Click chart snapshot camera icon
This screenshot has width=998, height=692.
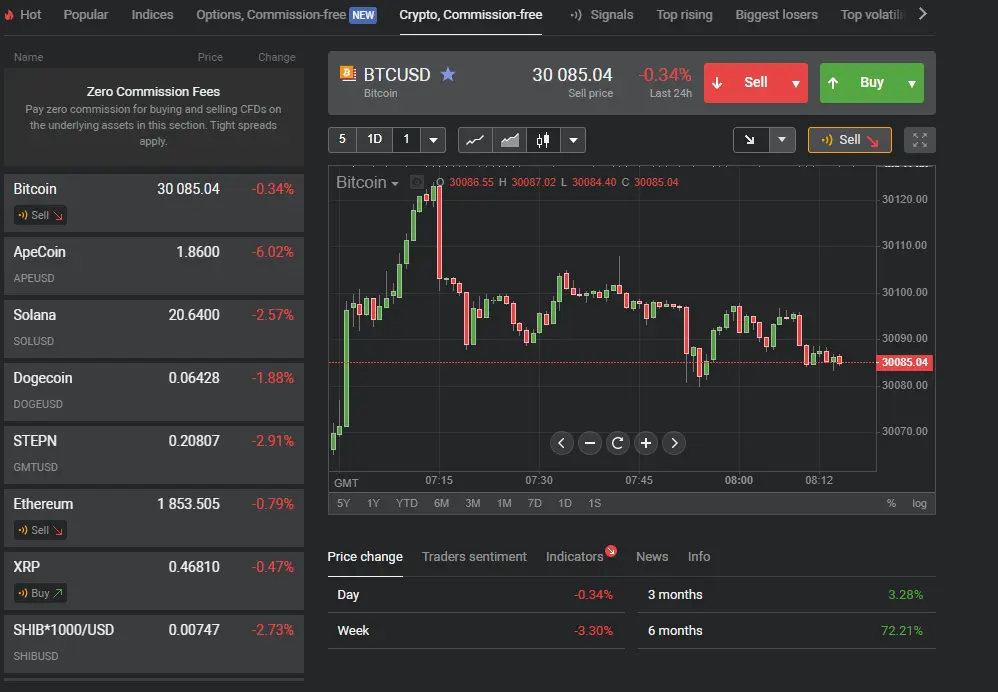(x=417, y=183)
